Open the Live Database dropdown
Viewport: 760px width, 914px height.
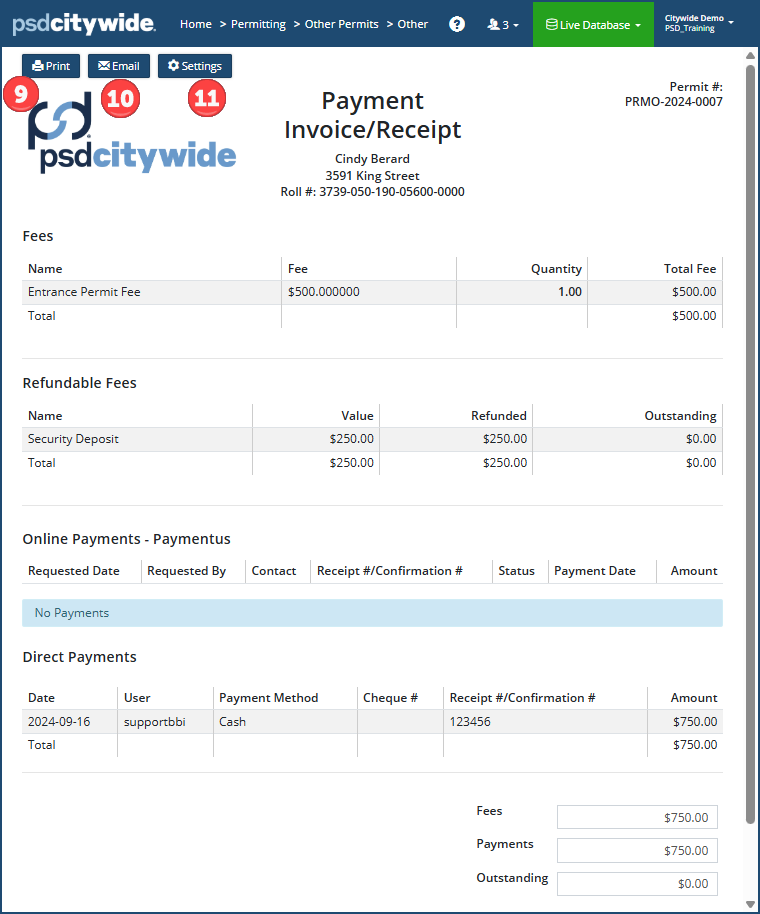[593, 24]
